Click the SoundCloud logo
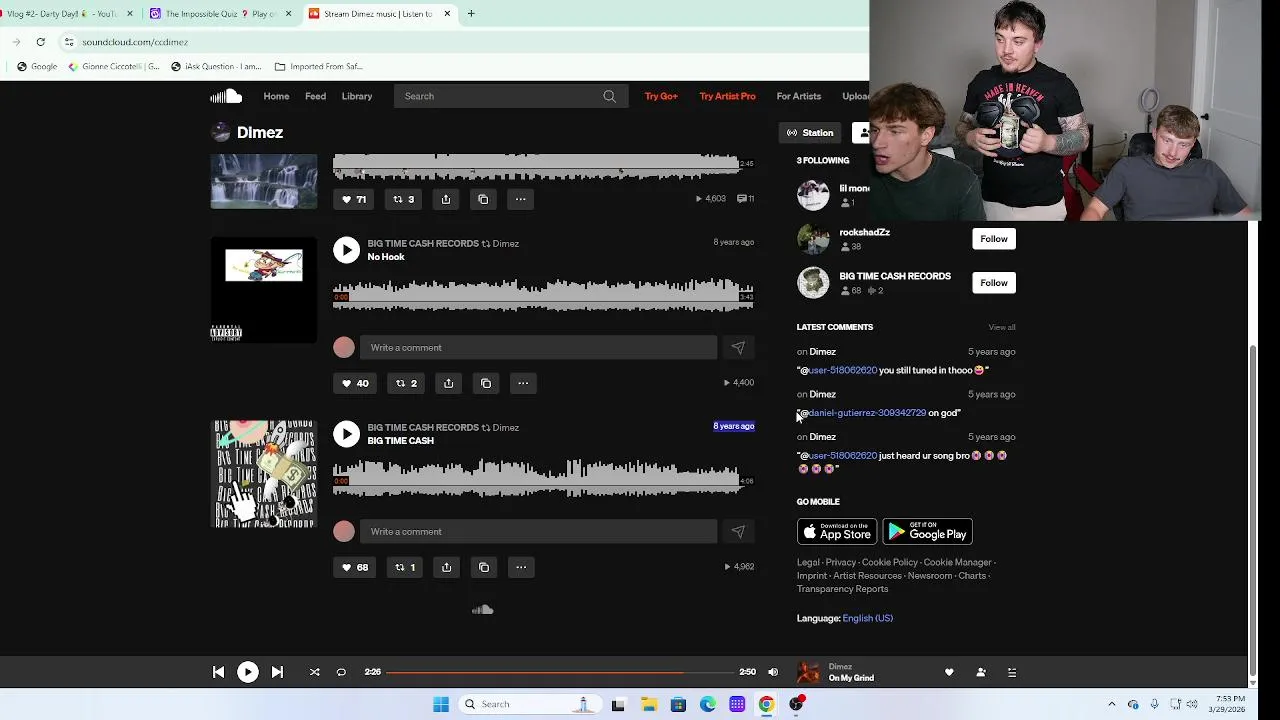Screen dimensions: 1280x720 pyautogui.click(x=226, y=96)
